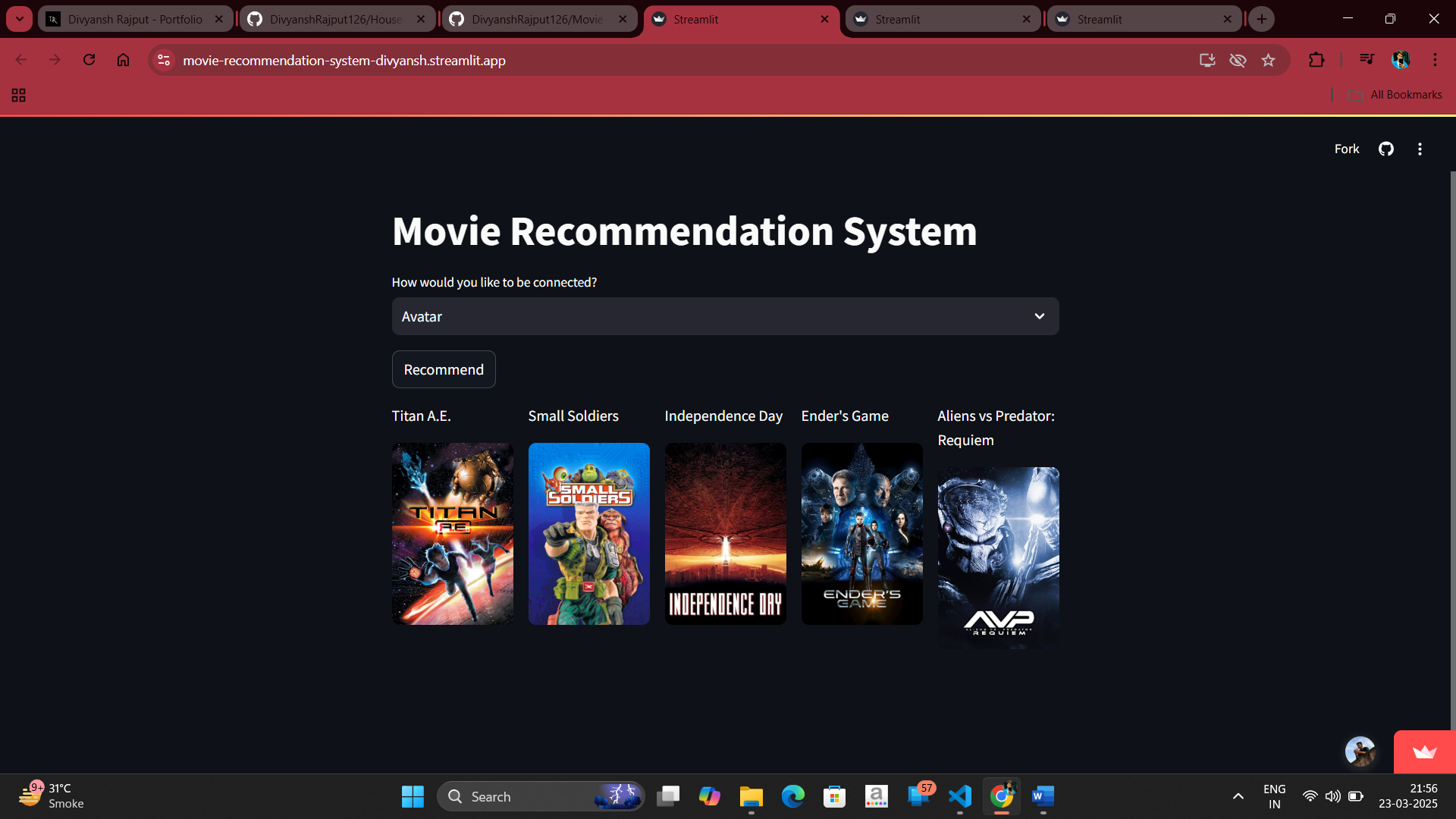Reload the page with the refresh icon

coord(89,60)
